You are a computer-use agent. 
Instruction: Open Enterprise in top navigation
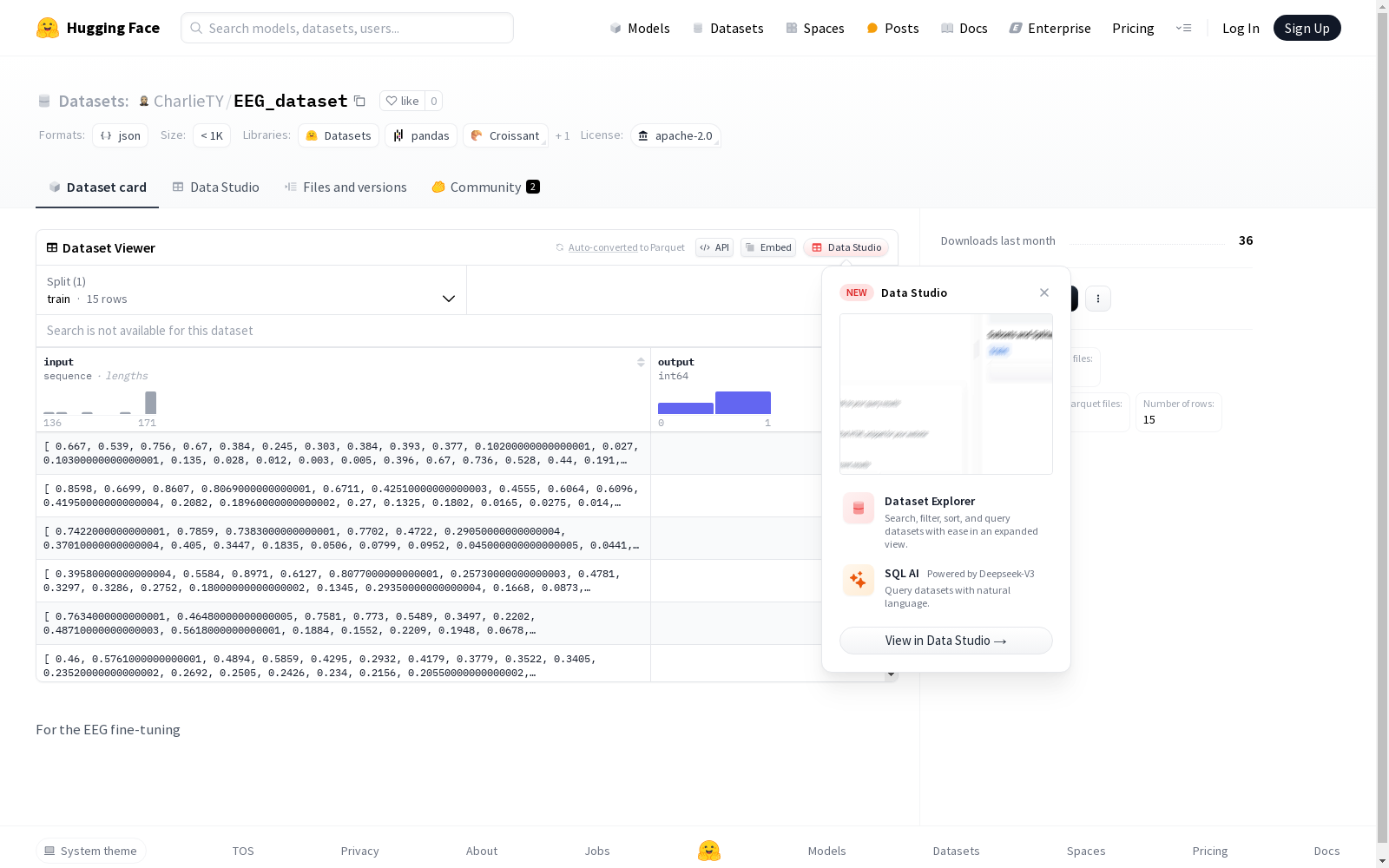[x=1050, y=28]
